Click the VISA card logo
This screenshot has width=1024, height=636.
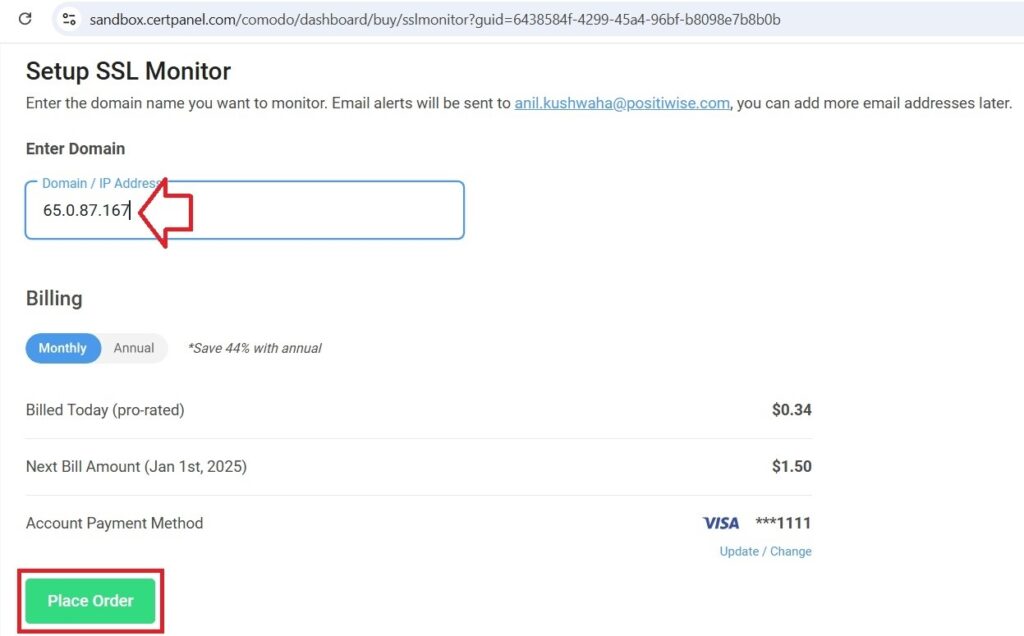pos(721,523)
